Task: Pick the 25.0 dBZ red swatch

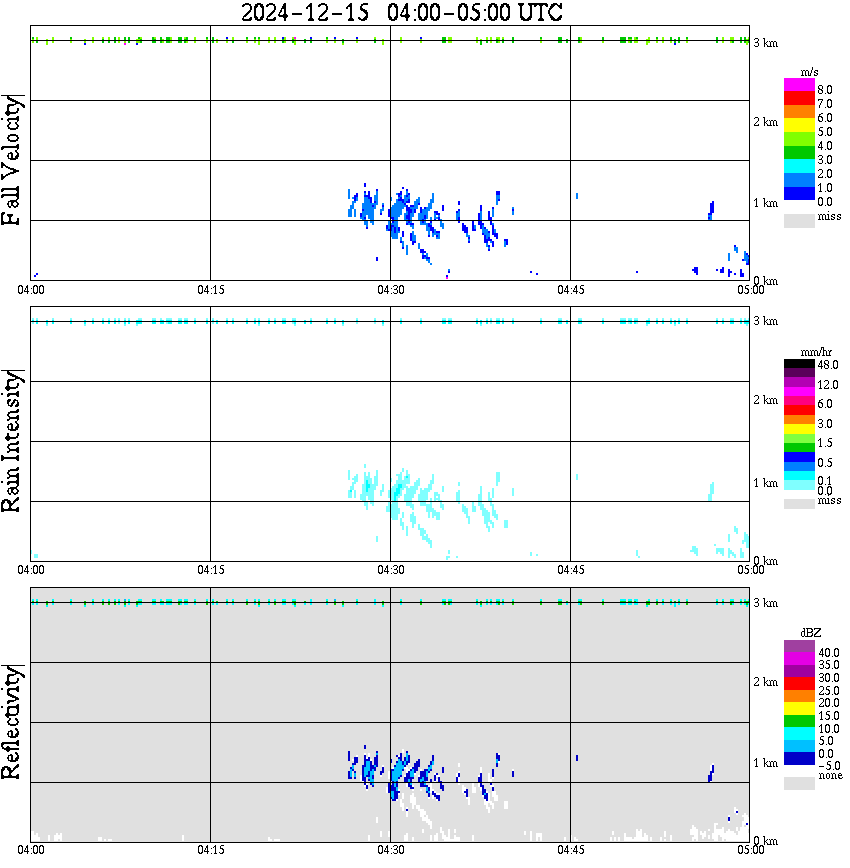Action: click(x=799, y=683)
